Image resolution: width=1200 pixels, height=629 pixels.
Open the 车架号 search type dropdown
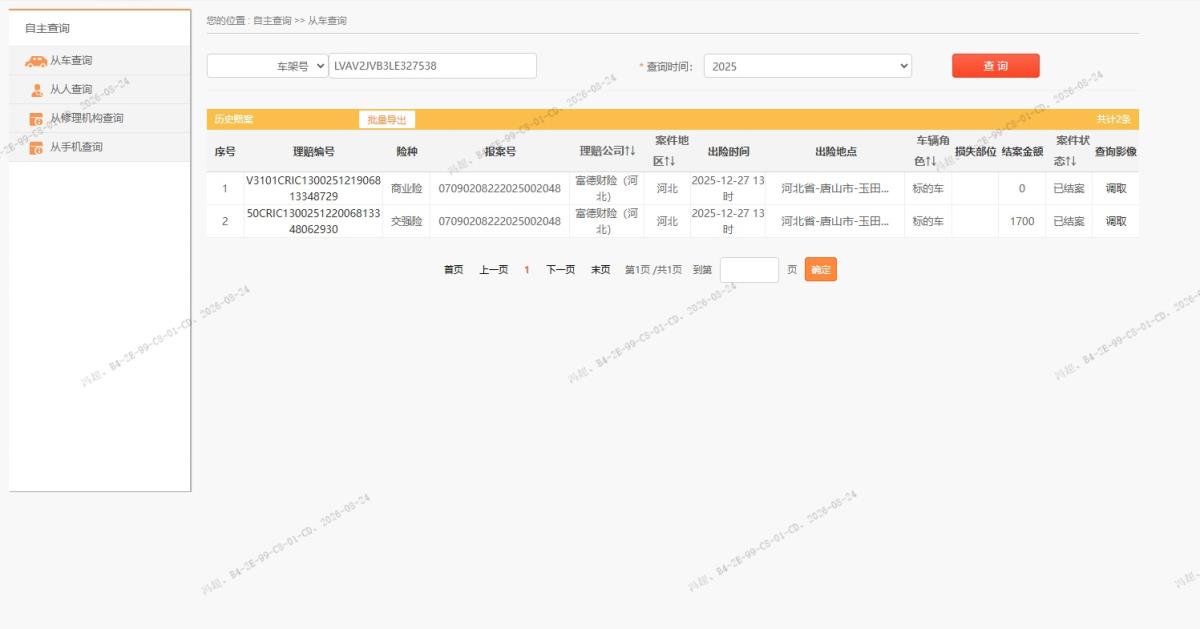point(267,66)
